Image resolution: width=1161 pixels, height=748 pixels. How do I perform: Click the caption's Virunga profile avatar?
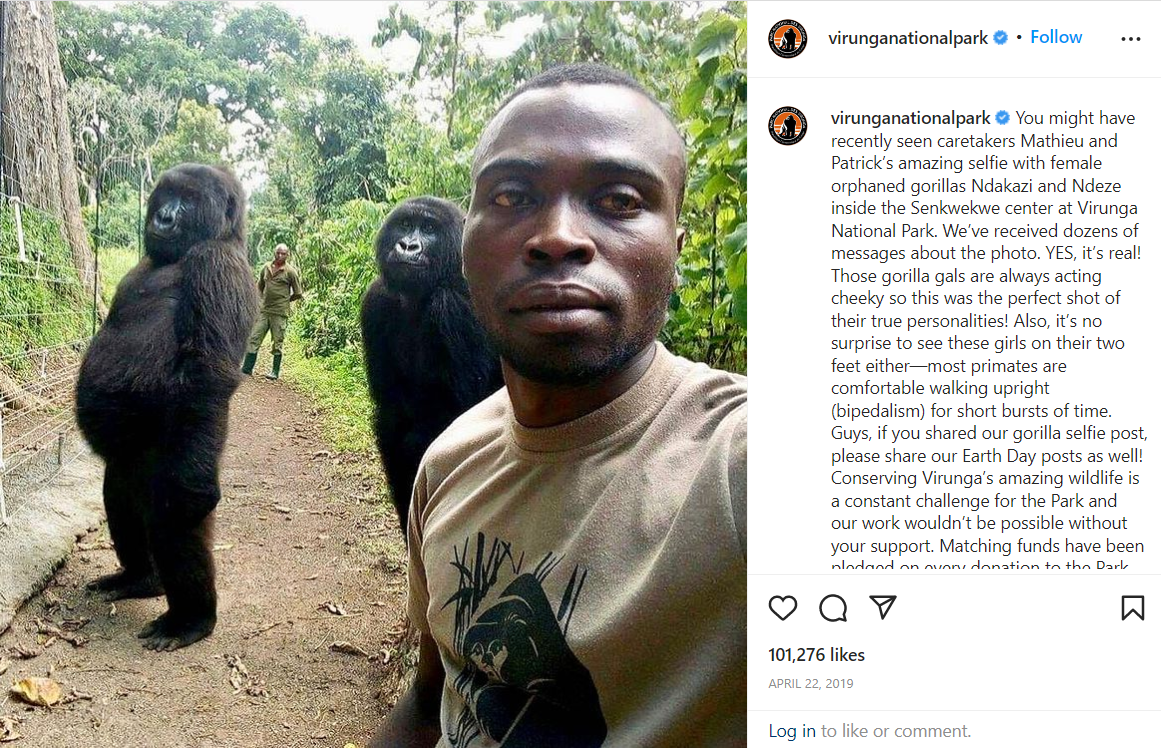coord(787,125)
